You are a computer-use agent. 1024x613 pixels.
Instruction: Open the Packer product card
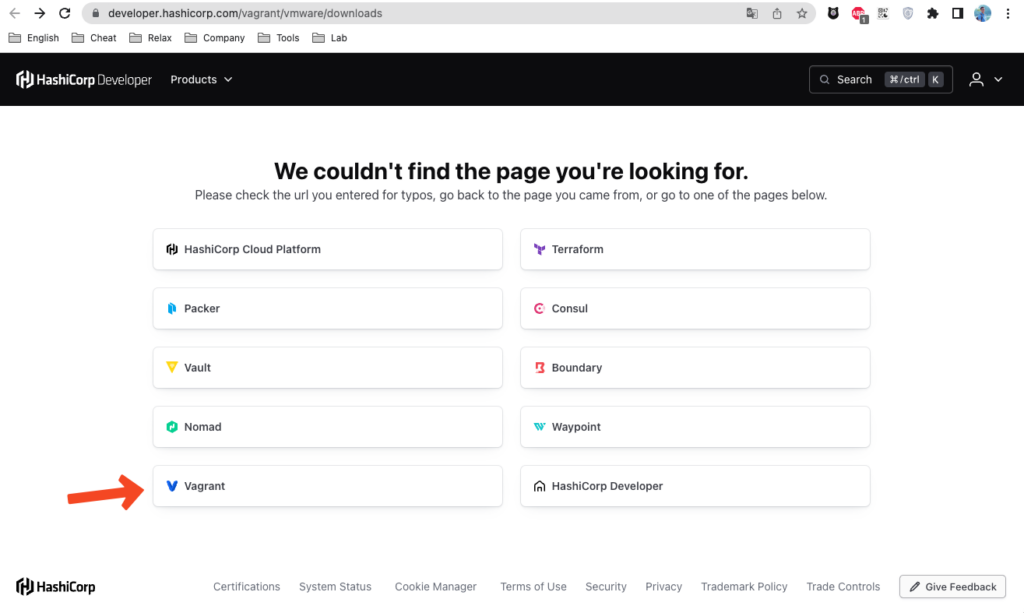pyautogui.click(x=328, y=308)
